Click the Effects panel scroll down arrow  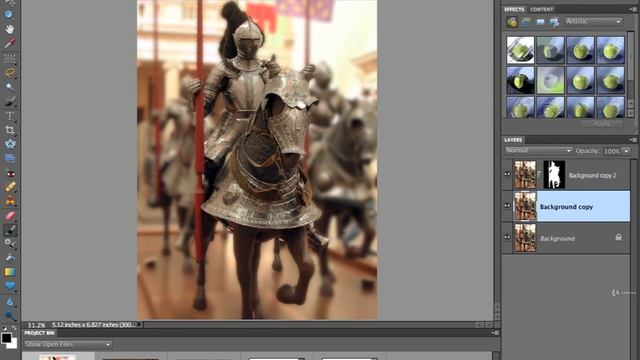point(631,113)
